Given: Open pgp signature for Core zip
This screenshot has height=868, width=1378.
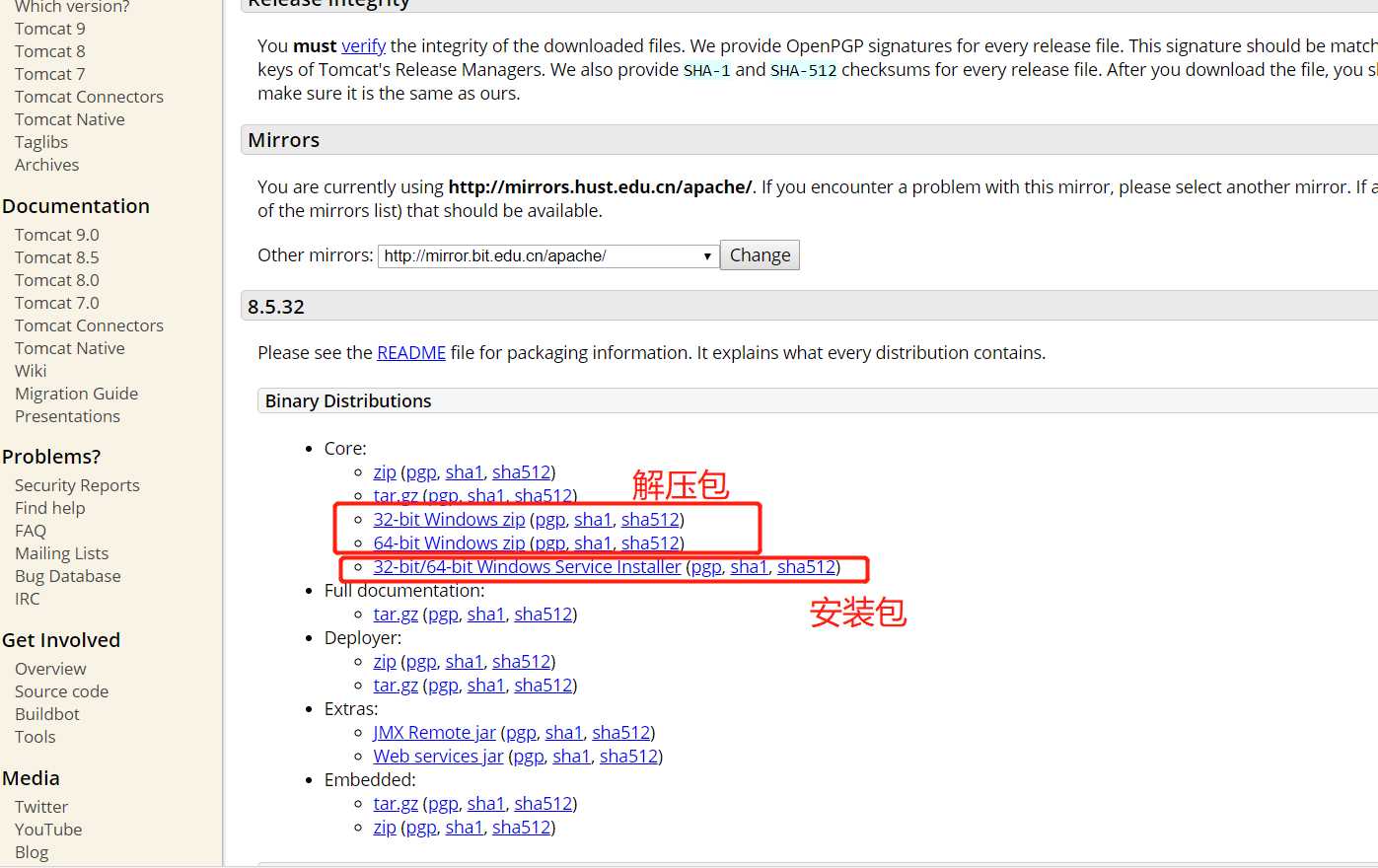Looking at the screenshot, I should coord(421,471).
